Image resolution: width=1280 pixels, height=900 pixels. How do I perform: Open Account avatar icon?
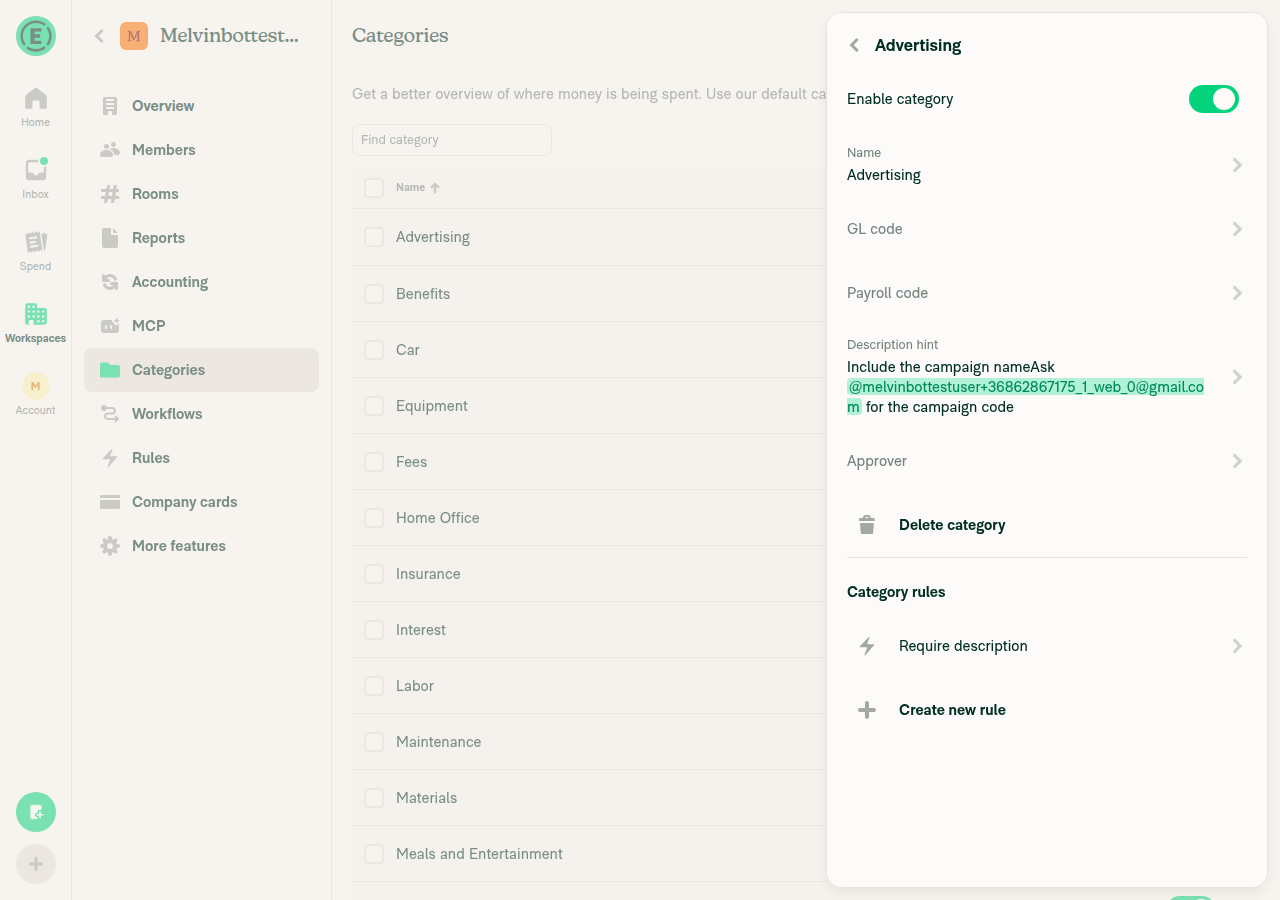click(36, 386)
